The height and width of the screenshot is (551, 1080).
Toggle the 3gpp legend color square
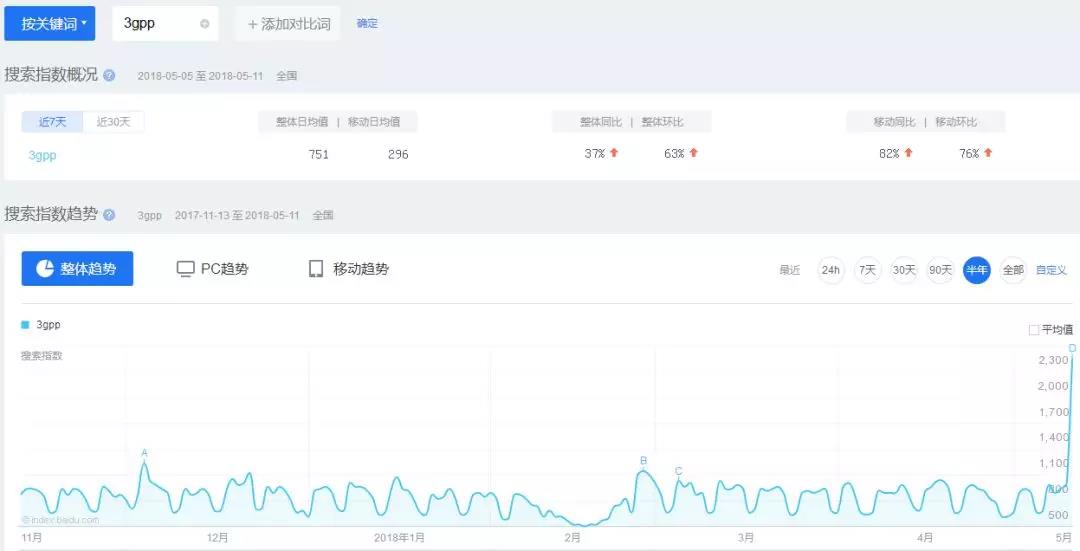[25, 325]
